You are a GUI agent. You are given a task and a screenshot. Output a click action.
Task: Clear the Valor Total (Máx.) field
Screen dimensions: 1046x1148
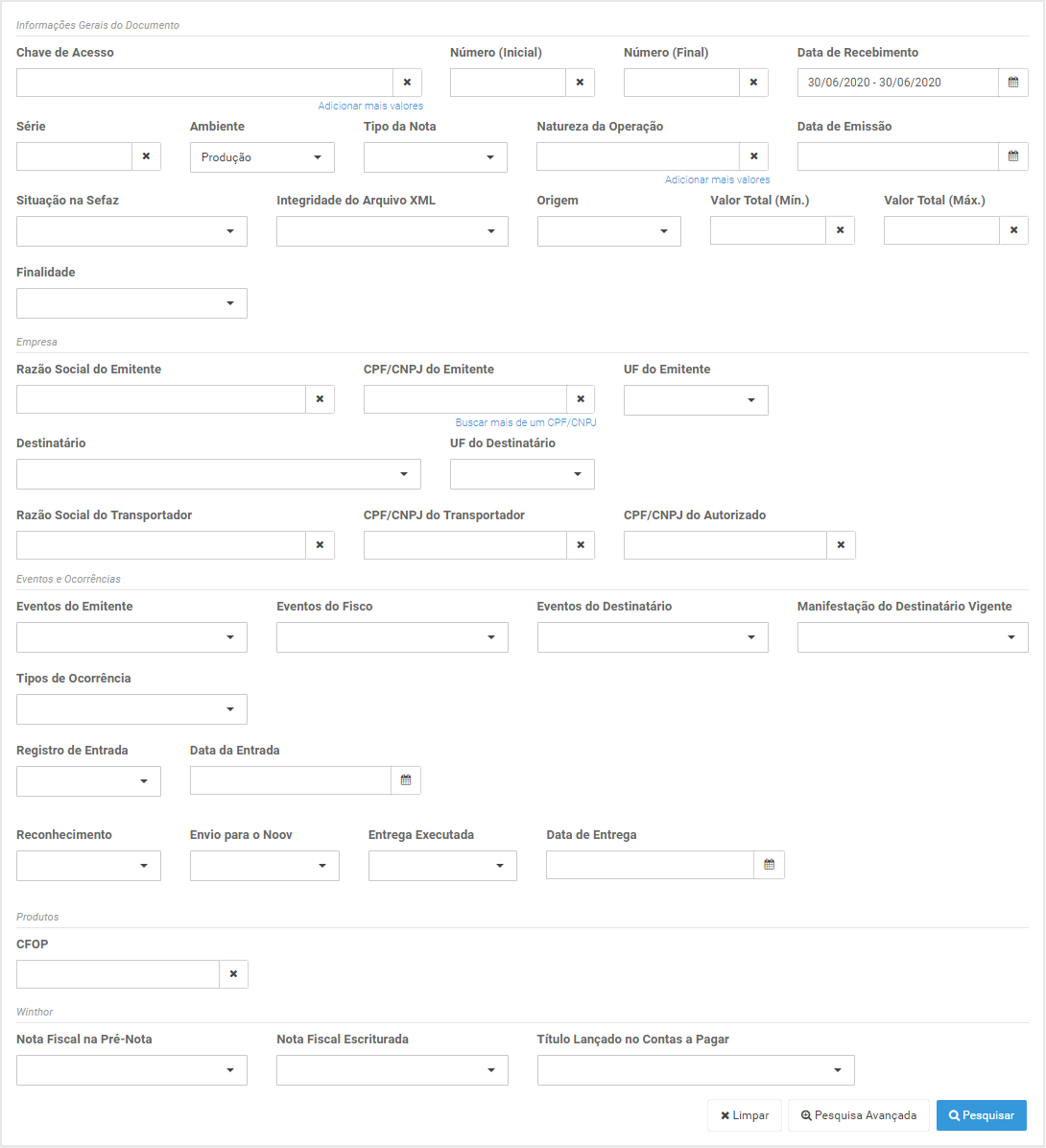(1013, 230)
